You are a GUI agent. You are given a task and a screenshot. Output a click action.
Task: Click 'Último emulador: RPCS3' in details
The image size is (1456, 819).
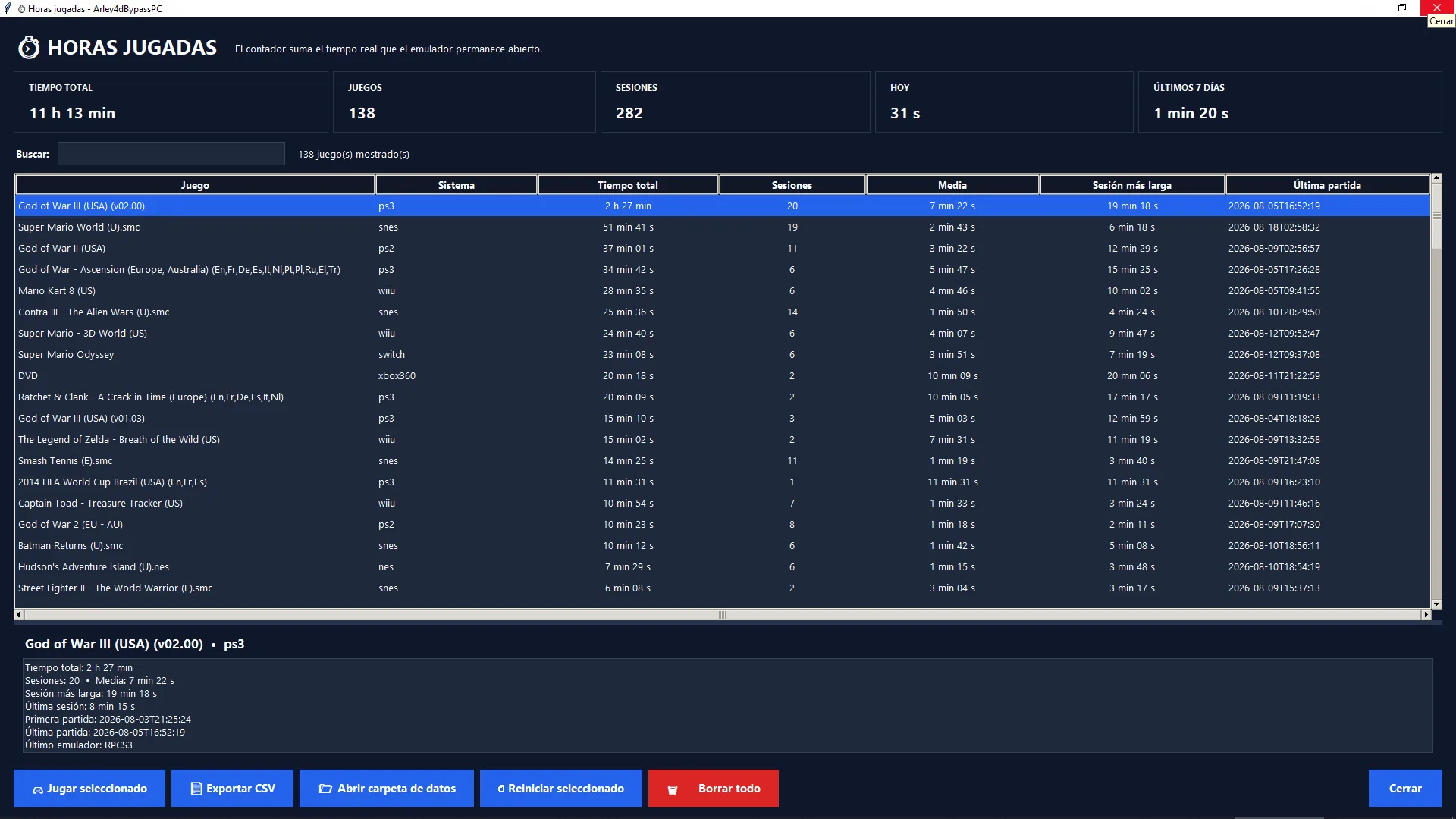point(79,745)
